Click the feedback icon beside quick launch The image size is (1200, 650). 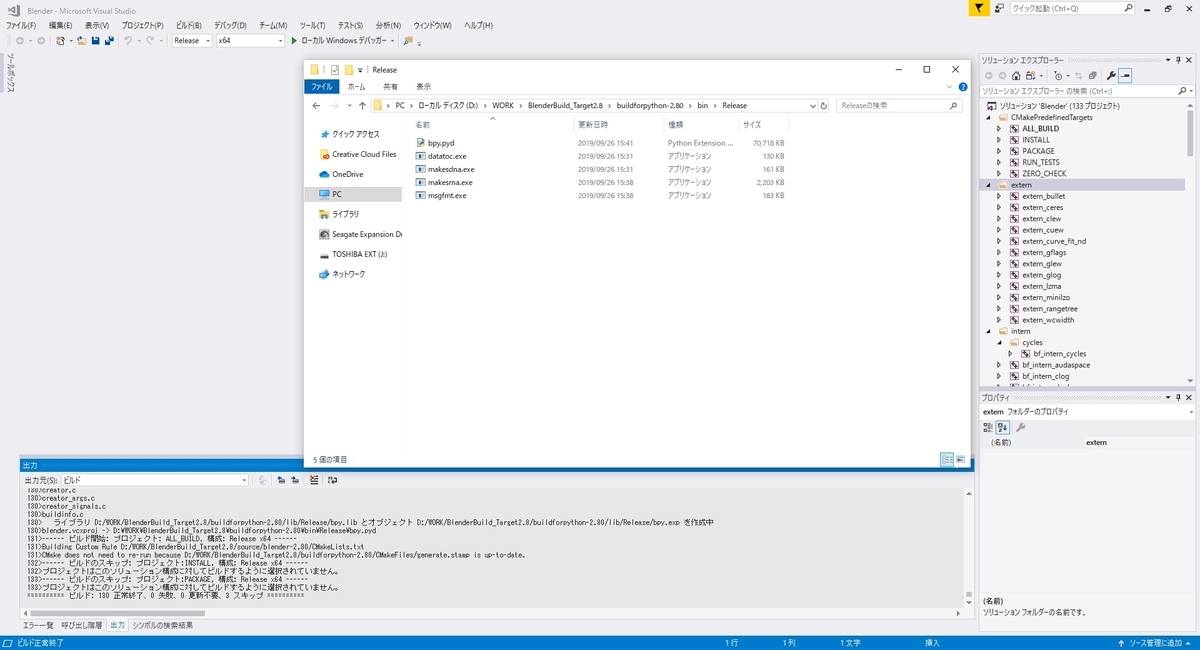click(x=999, y=8)
